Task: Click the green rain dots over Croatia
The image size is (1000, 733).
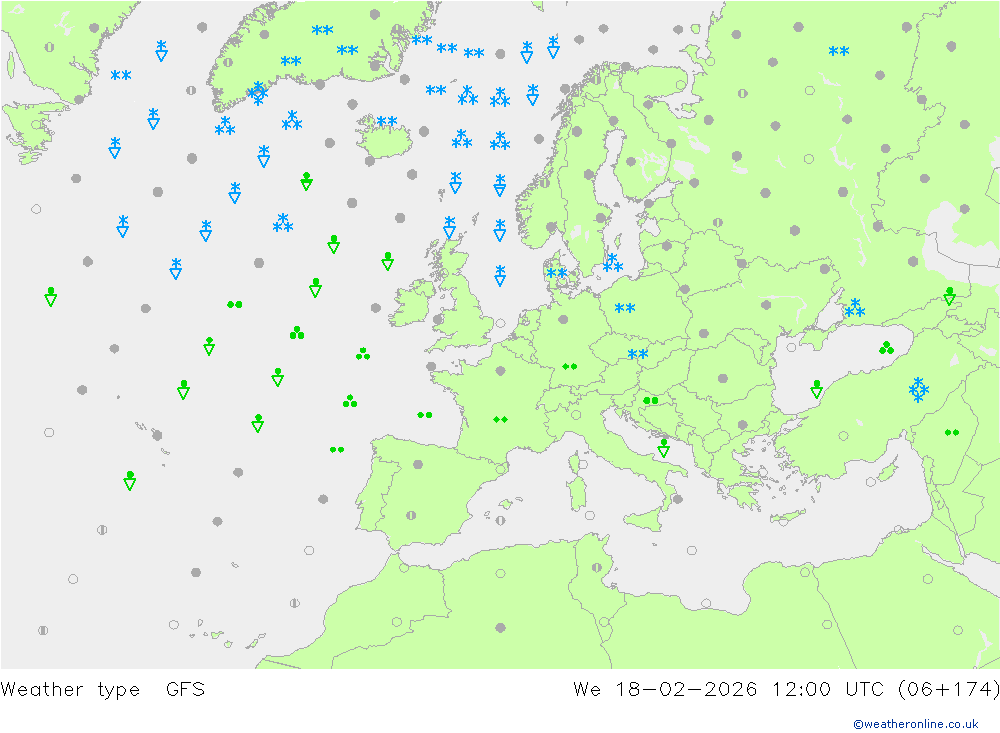Action: pos(651,401)
